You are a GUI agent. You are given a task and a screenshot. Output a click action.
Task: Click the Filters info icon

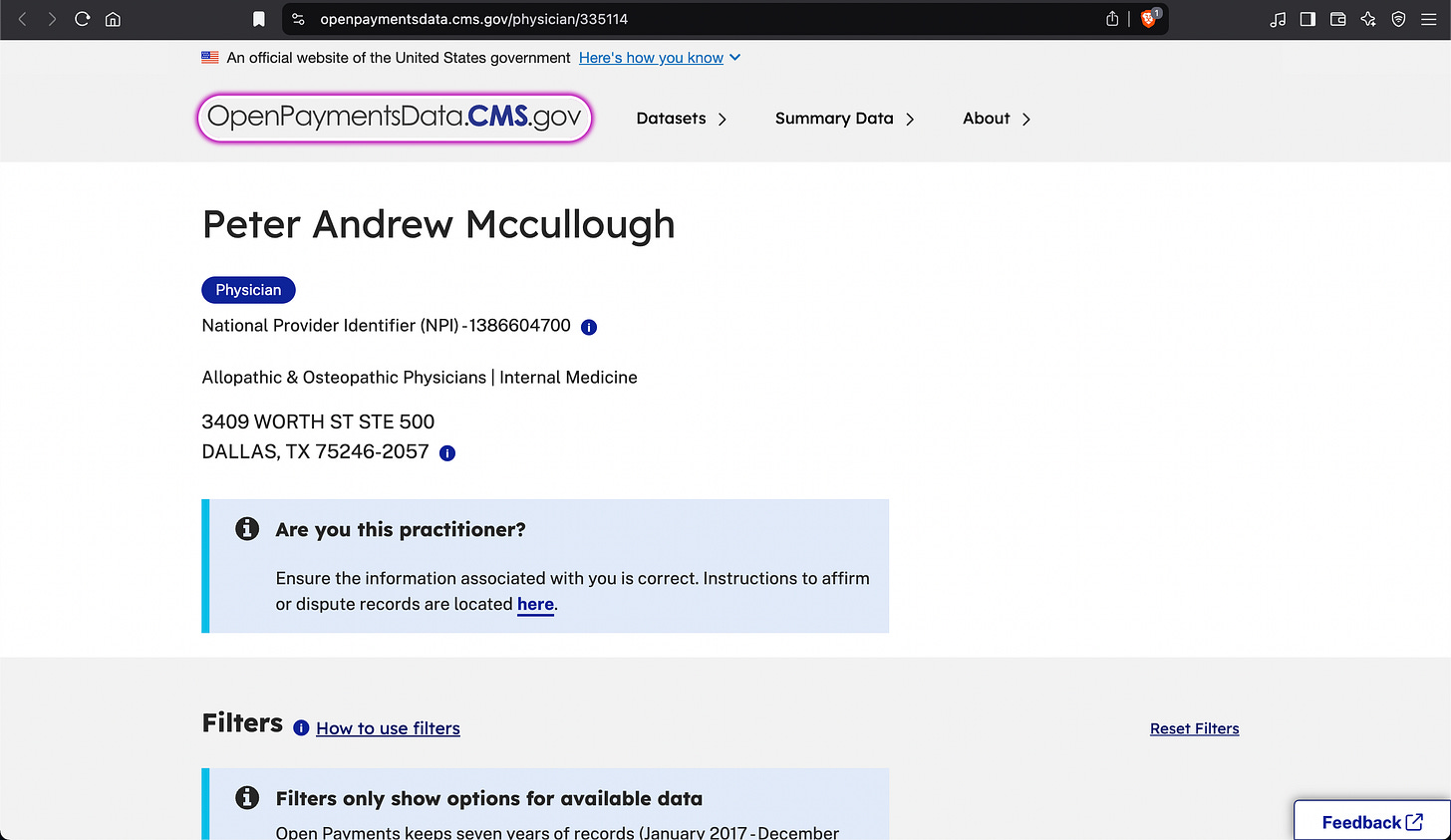tap(301, 728)
